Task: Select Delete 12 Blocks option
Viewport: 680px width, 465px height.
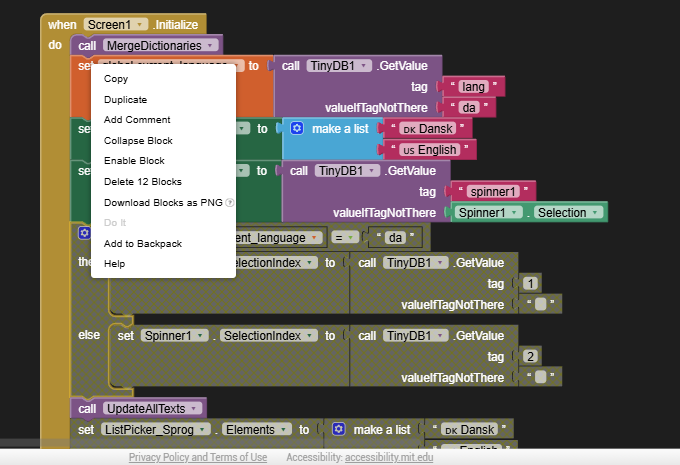Action: tap(142, 182)
